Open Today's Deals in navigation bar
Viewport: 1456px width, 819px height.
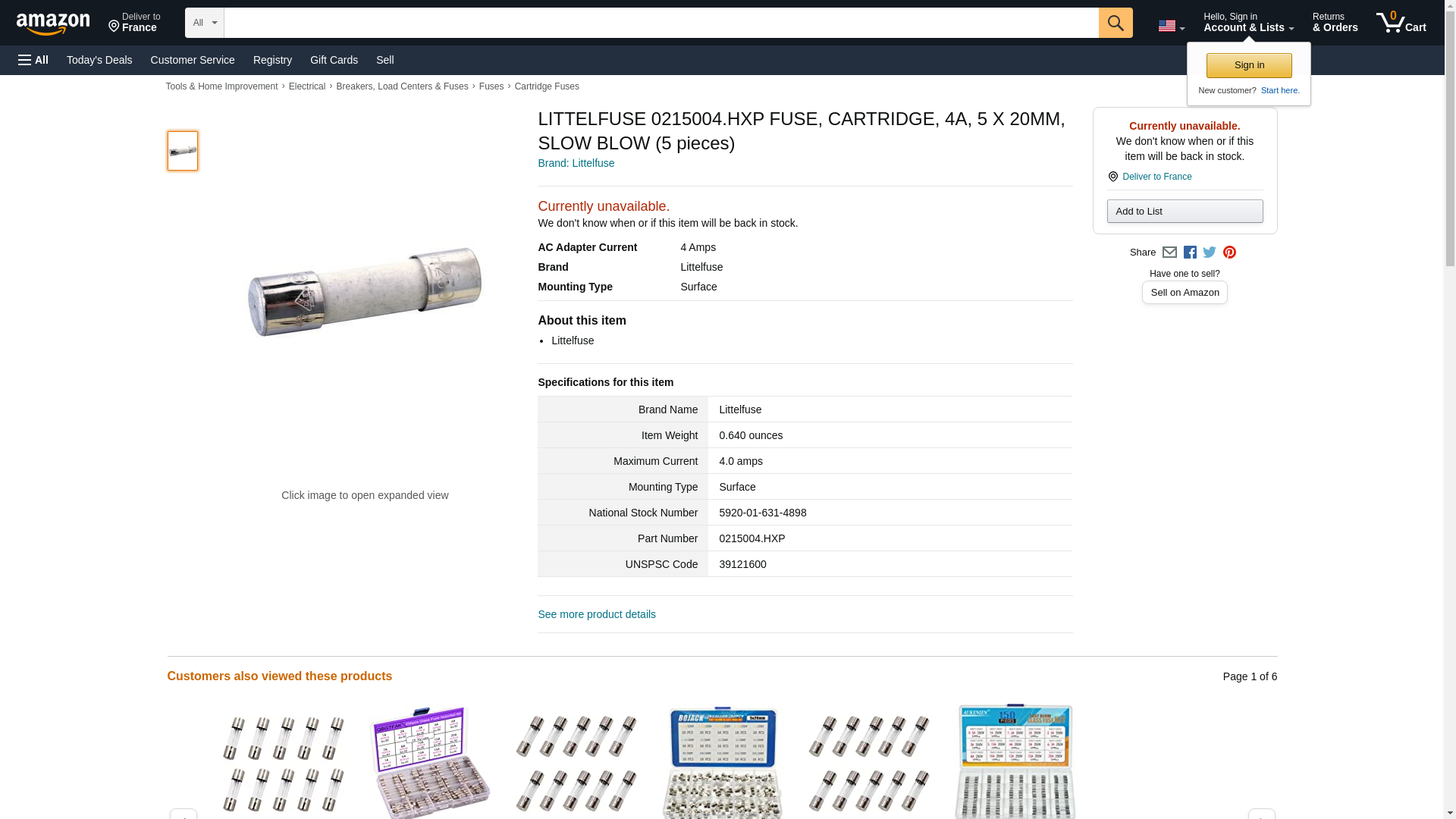pos(99,60)
